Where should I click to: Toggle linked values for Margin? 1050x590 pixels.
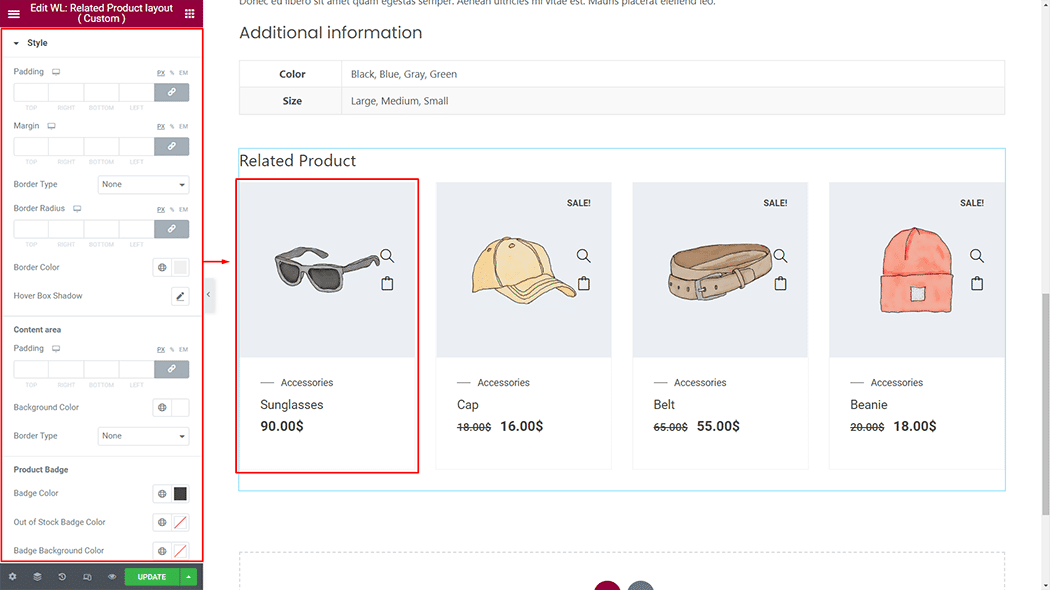point(171,146)
